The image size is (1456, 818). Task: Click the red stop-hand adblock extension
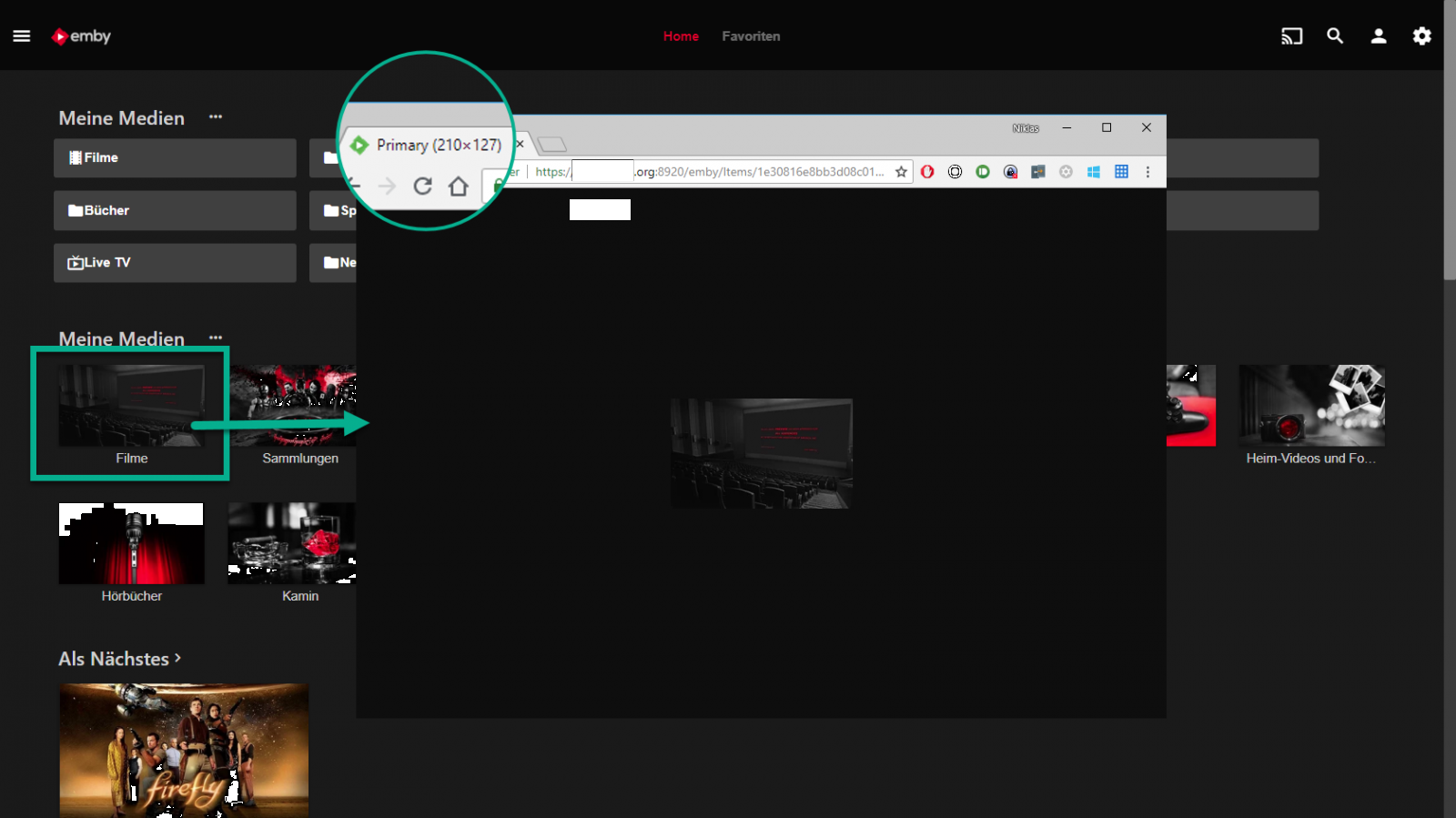pyautogui.click(x=927, y=171)
